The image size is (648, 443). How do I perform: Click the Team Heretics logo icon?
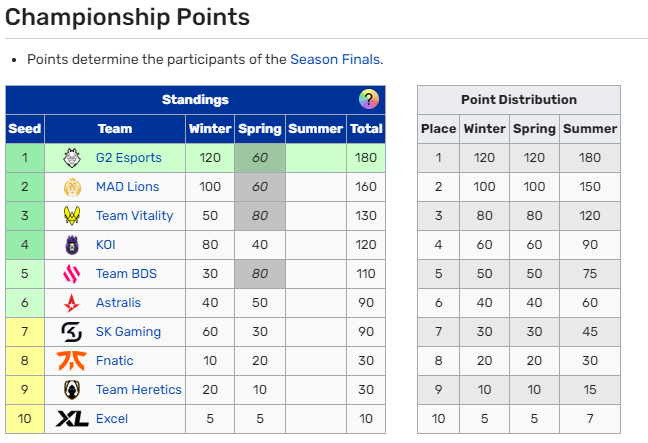click(72, 390)
